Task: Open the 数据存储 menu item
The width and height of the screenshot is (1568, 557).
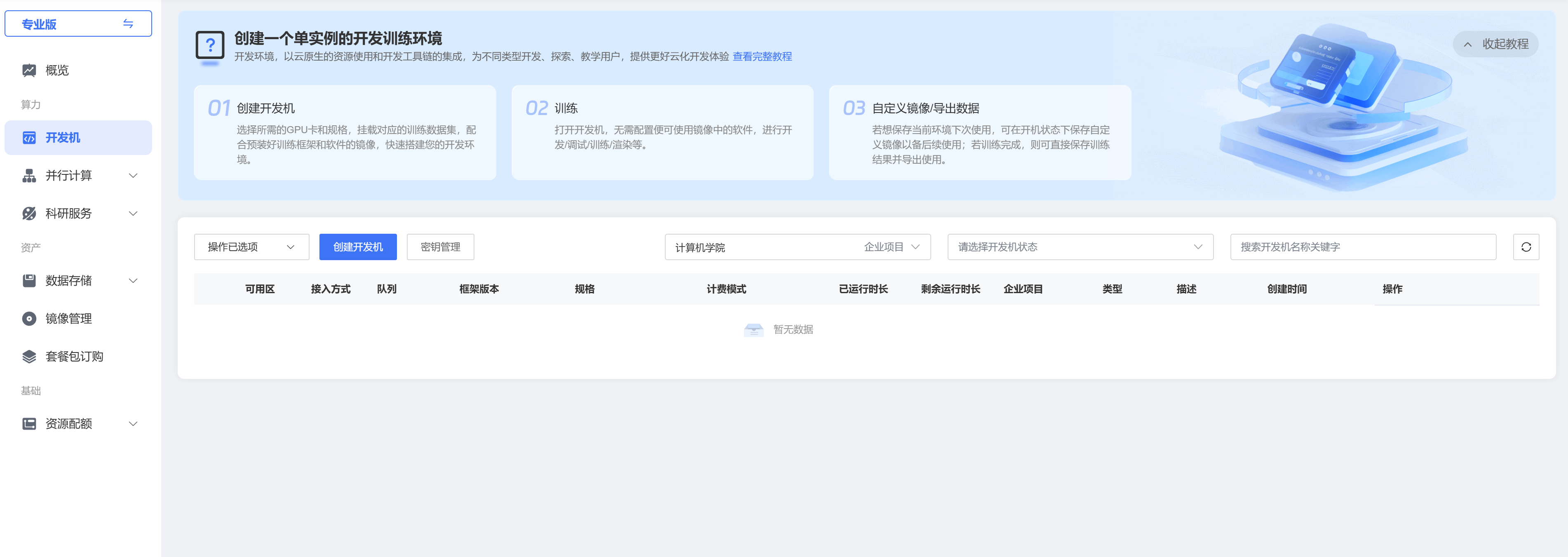Action: (x=78, y=281)
